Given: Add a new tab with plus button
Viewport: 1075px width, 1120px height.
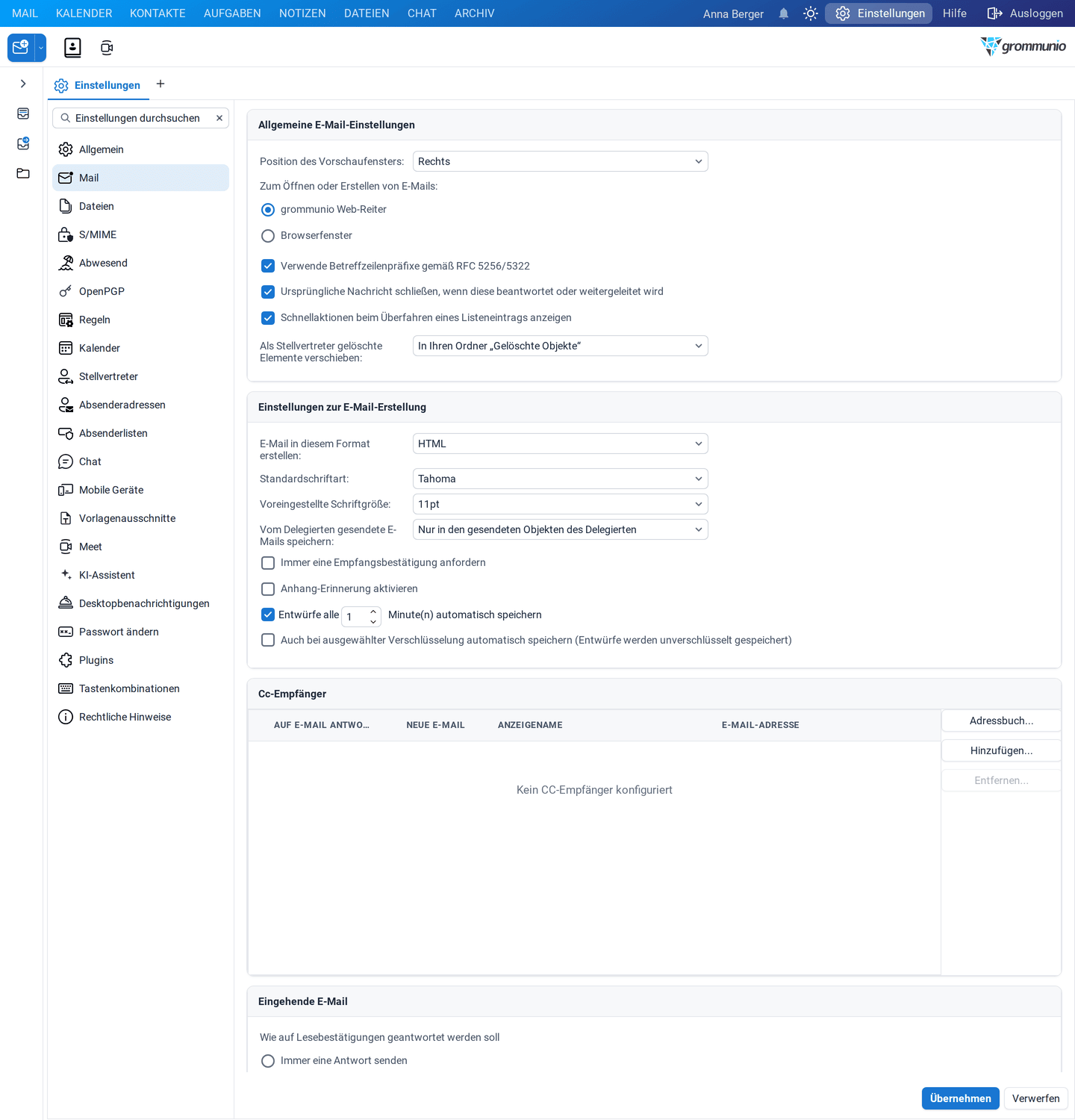Looking at the screenshot, I should tap(161, 84).
